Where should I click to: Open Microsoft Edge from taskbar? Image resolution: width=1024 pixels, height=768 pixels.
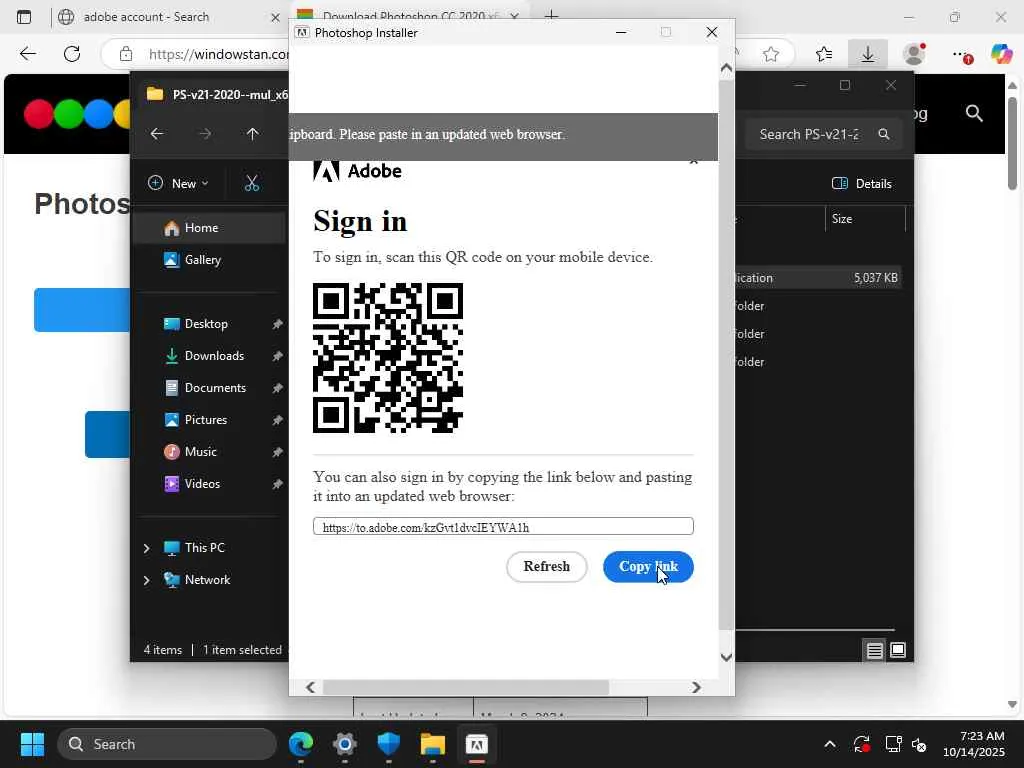click(301, 744)
